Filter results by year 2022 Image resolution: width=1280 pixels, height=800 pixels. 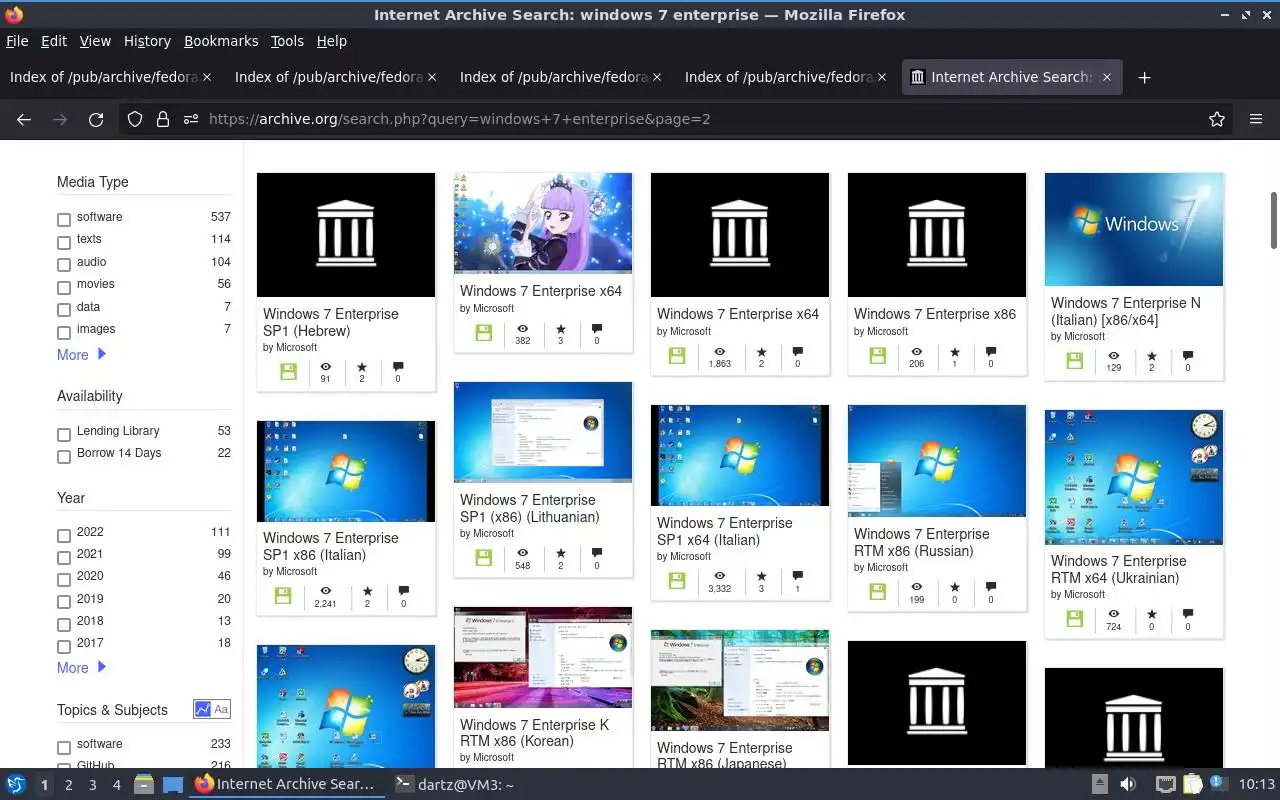pyautogui.click(x=64, y=535)
